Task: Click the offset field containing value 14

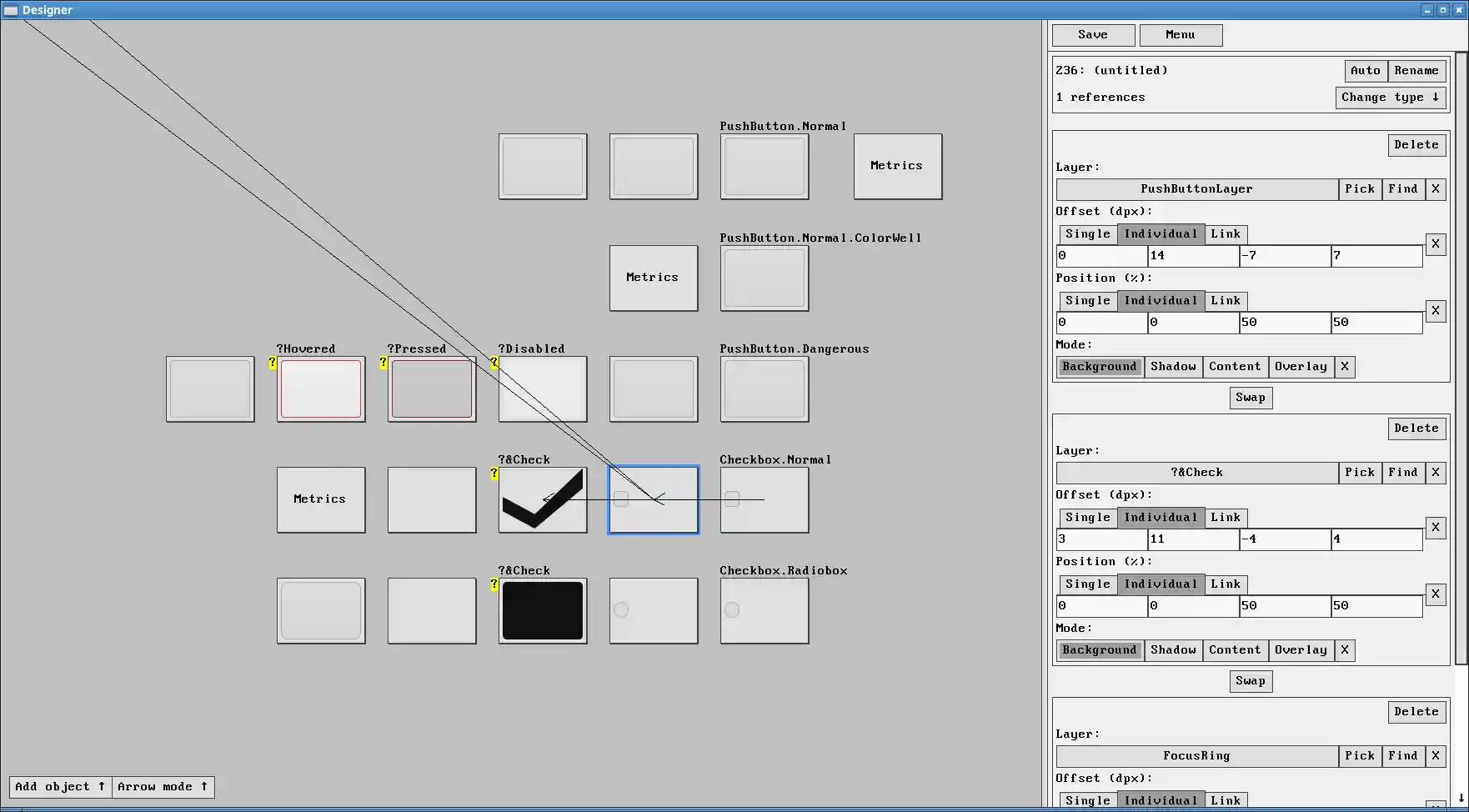Action: [x=1192, y=256]
